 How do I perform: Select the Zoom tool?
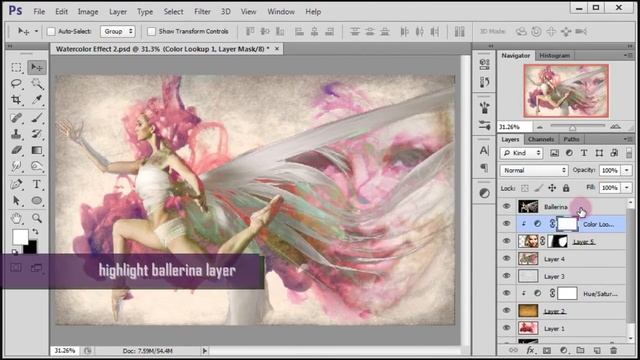37,218
